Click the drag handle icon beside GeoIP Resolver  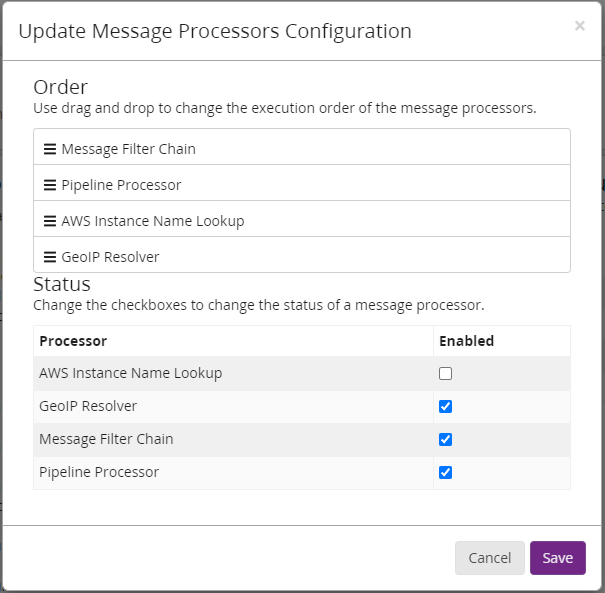point(50,257)
